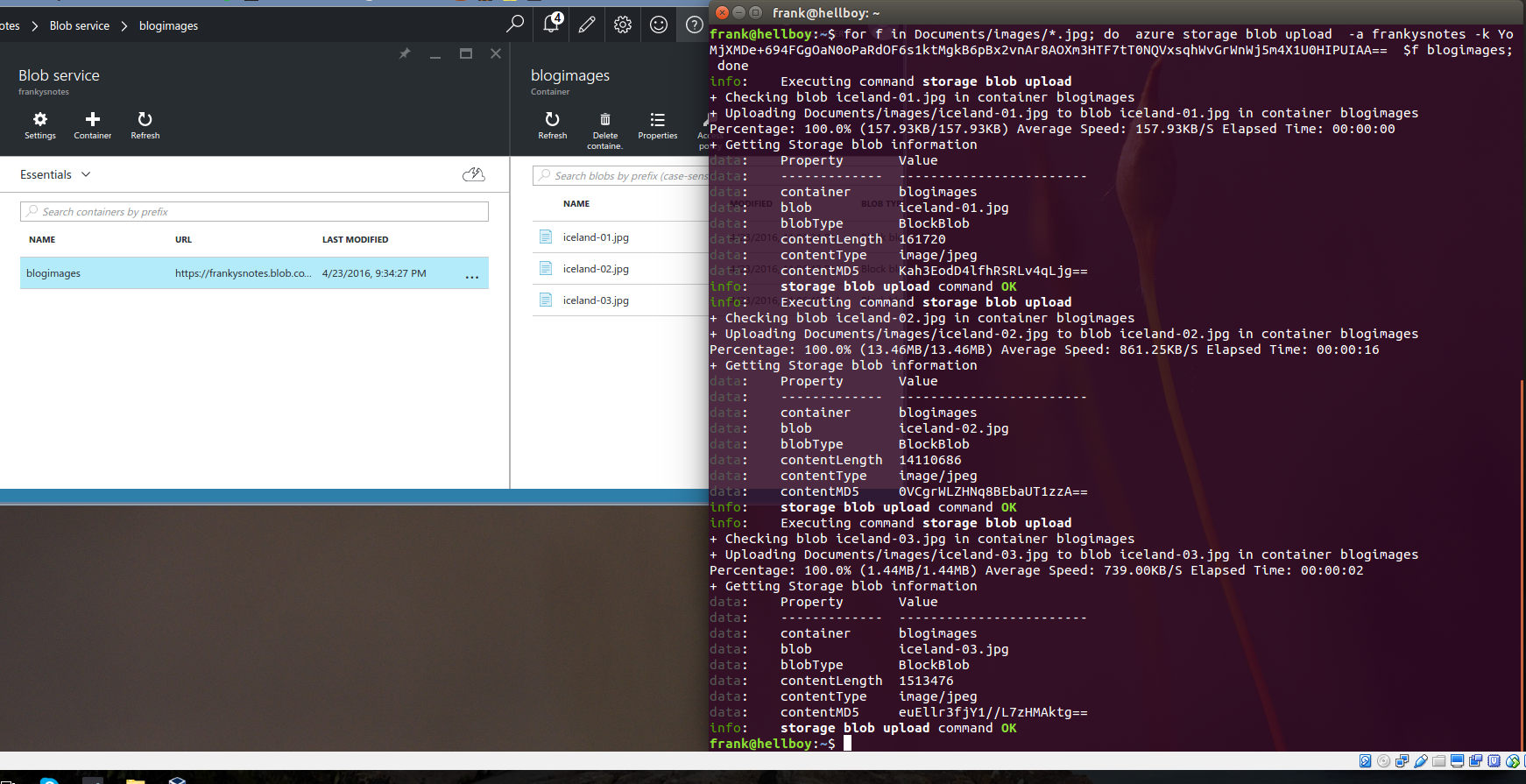Click the Blob service blade title
Image resolution: width=1526 pixels, height=784 pixels.
coord(59,75)
